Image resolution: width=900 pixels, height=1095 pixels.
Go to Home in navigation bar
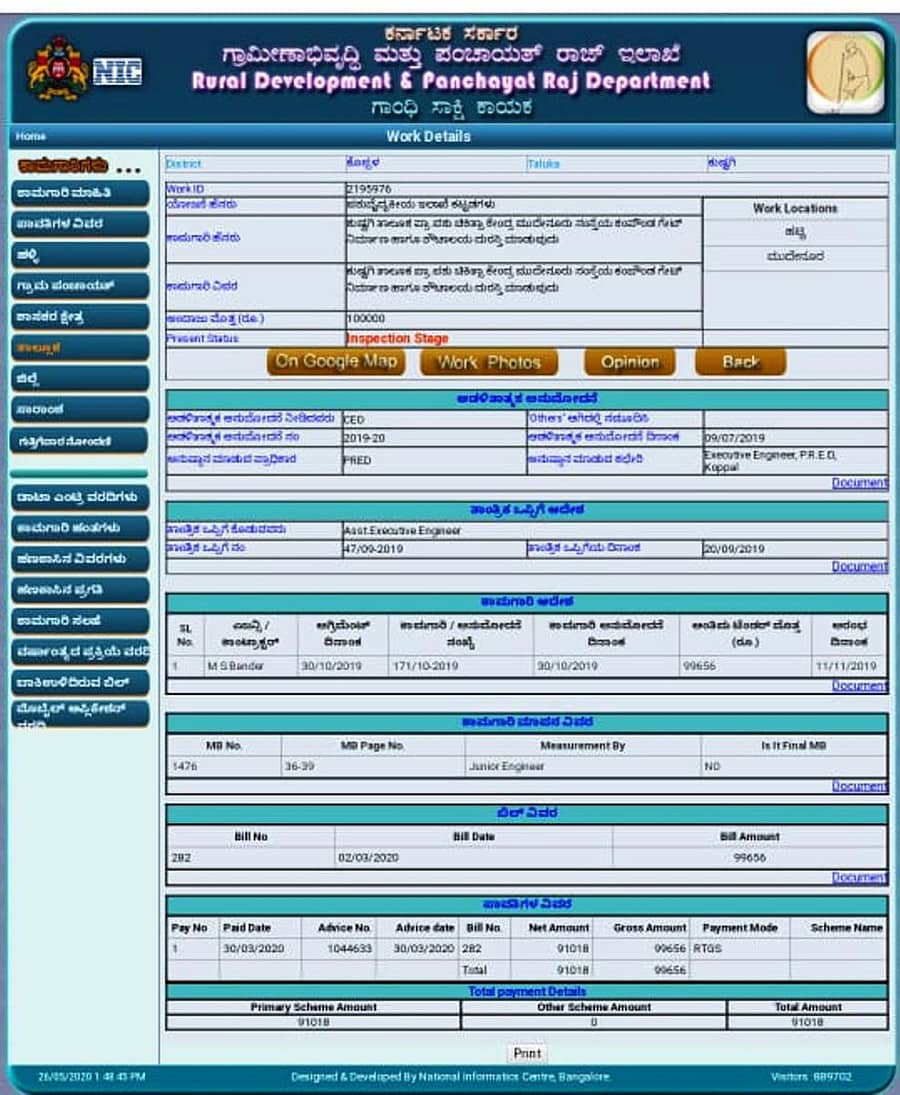point(31,136)
